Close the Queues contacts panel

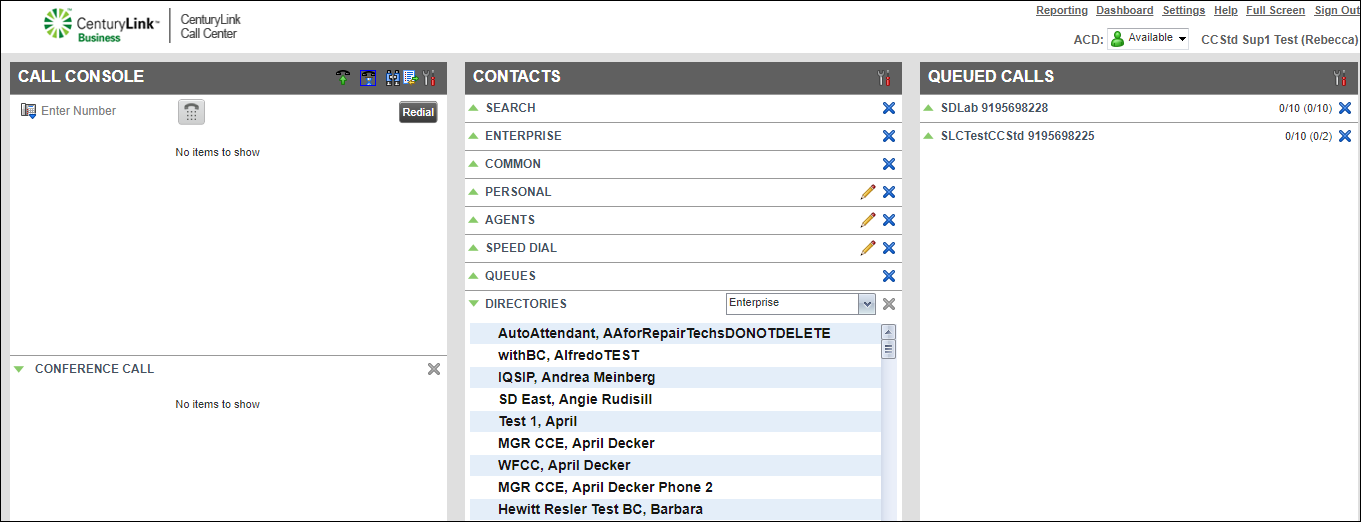[x=889, y=276]
